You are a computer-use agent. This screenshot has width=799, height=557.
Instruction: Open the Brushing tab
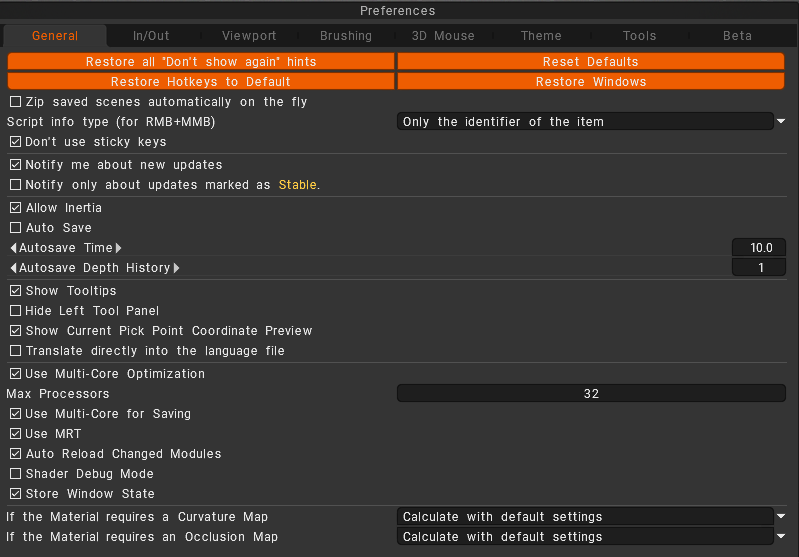pos(346,36)
